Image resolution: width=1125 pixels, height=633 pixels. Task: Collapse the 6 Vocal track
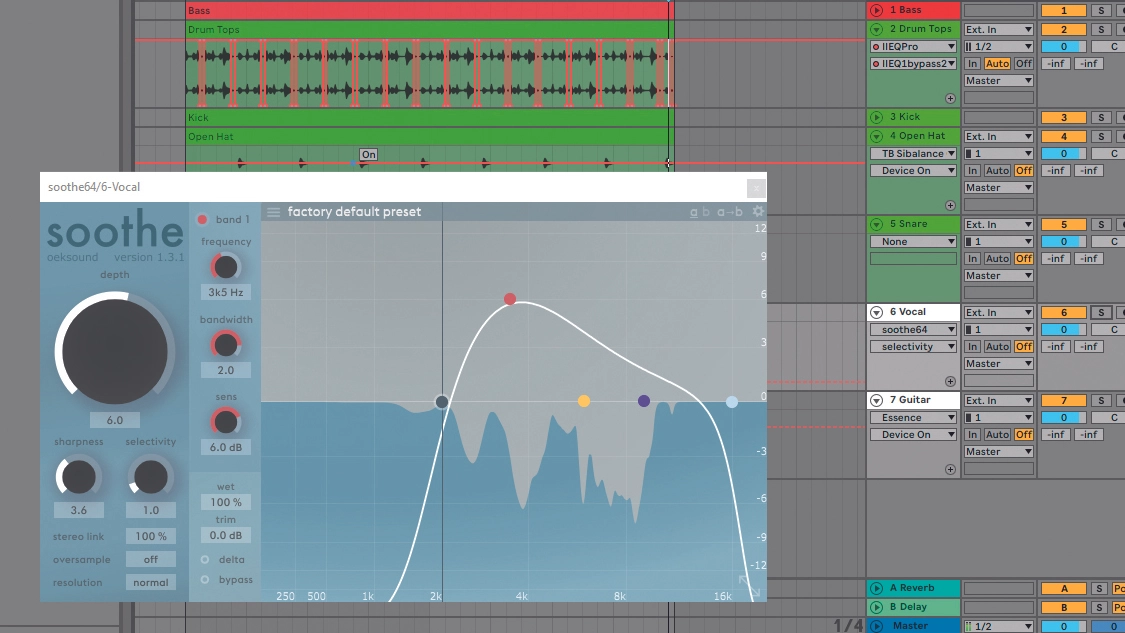tap(876, 312)
